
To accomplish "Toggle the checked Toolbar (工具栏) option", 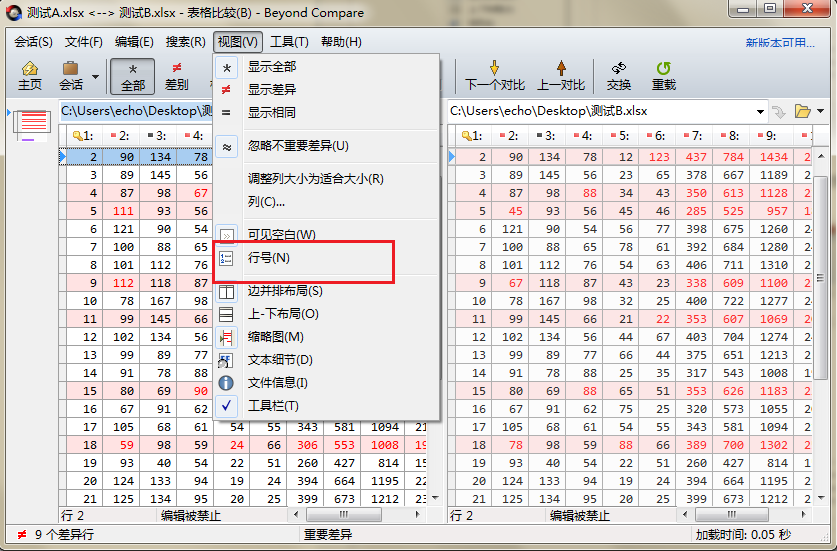I will (x=326, y=406).
